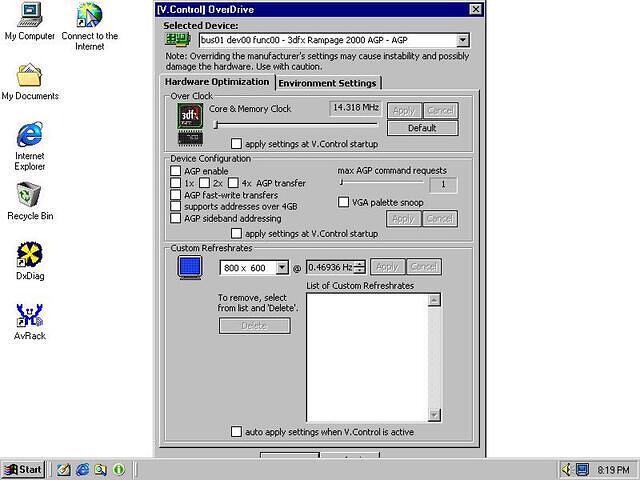640x480 pixels.
Task: Enable the AGP enable checkbox
Action: pos(176,171)
